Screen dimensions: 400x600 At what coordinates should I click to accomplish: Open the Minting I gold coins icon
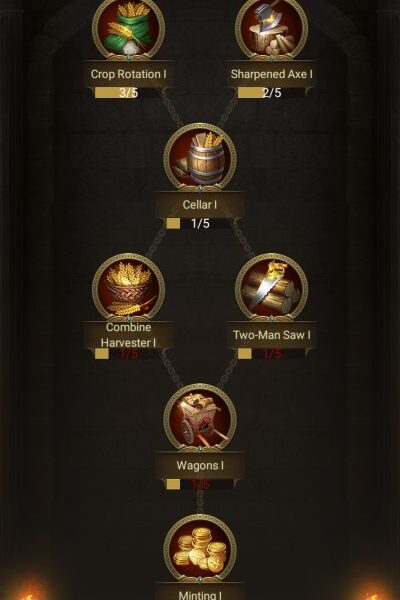click(200, 549)
